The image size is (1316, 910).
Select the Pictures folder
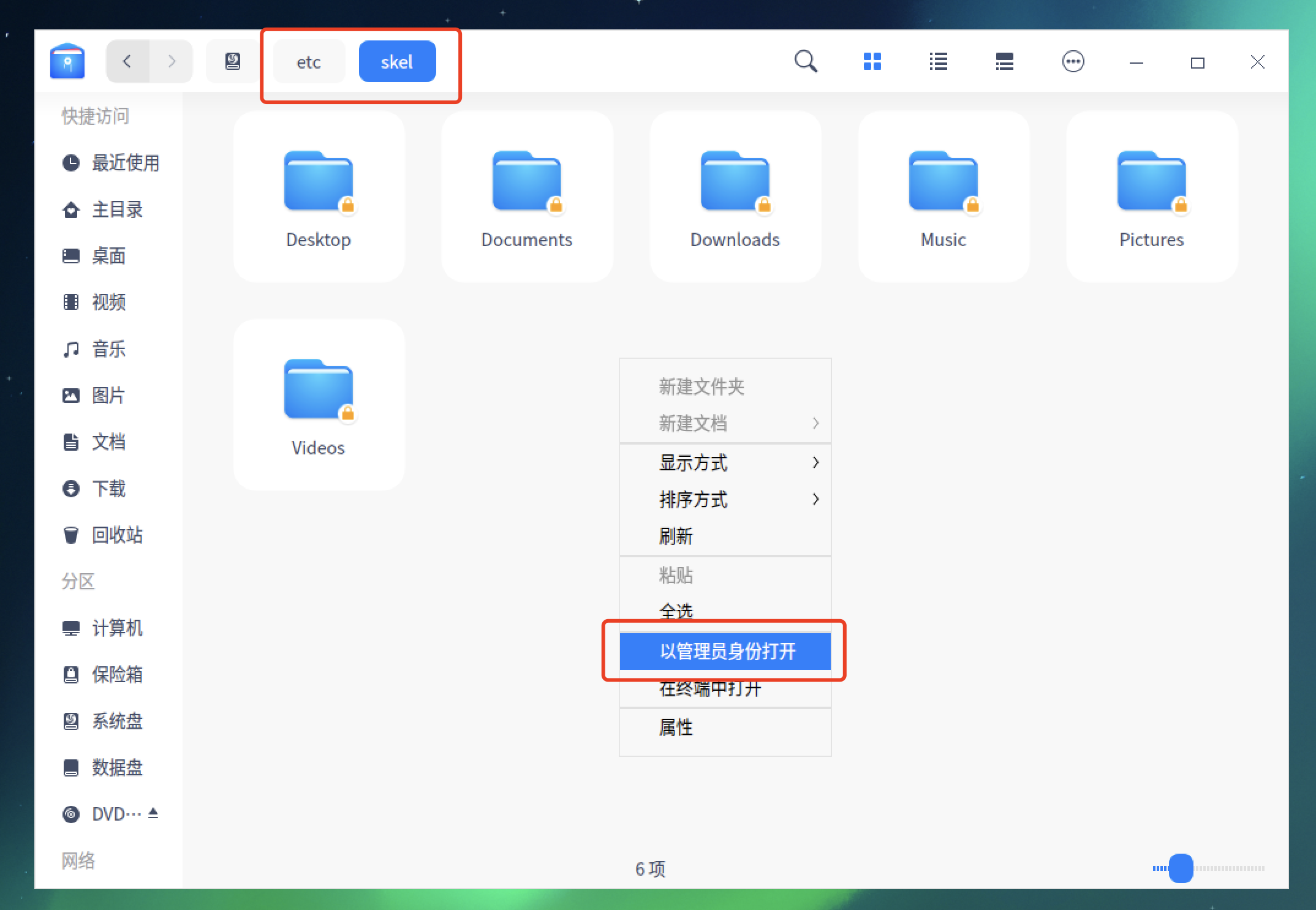(x=1152, y=197)
